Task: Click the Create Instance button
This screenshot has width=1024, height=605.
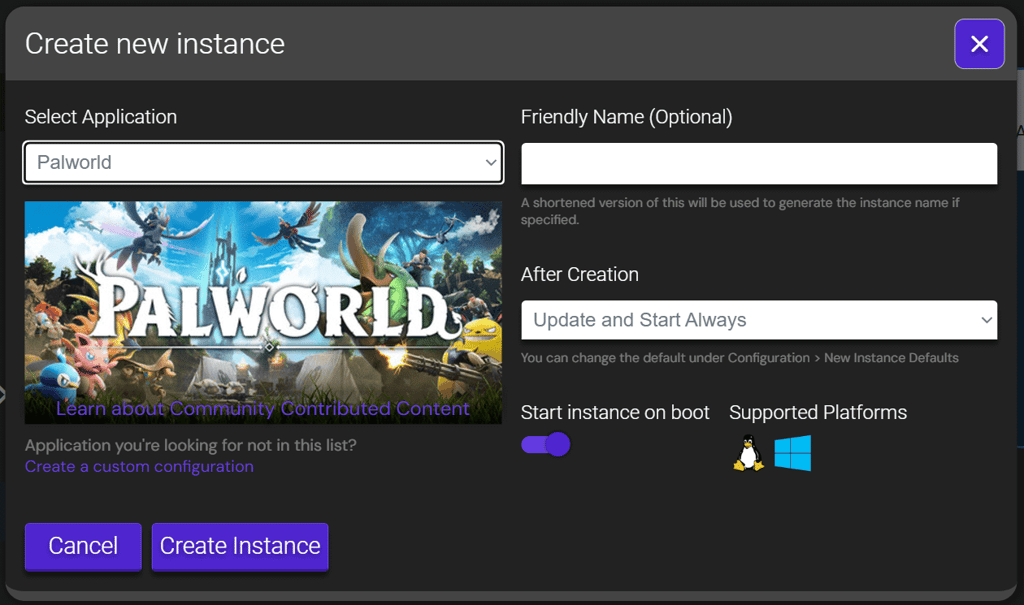Action: click(240, 546)
